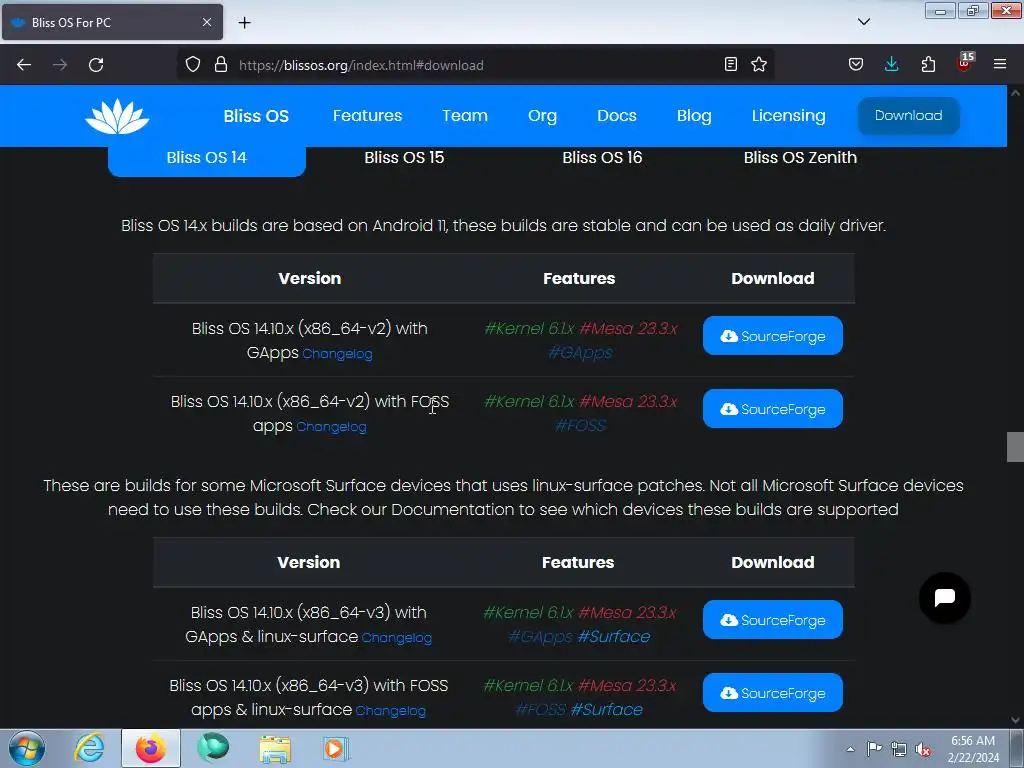
Task: Click Firefox icon in the taskbar
Action: 151,748
